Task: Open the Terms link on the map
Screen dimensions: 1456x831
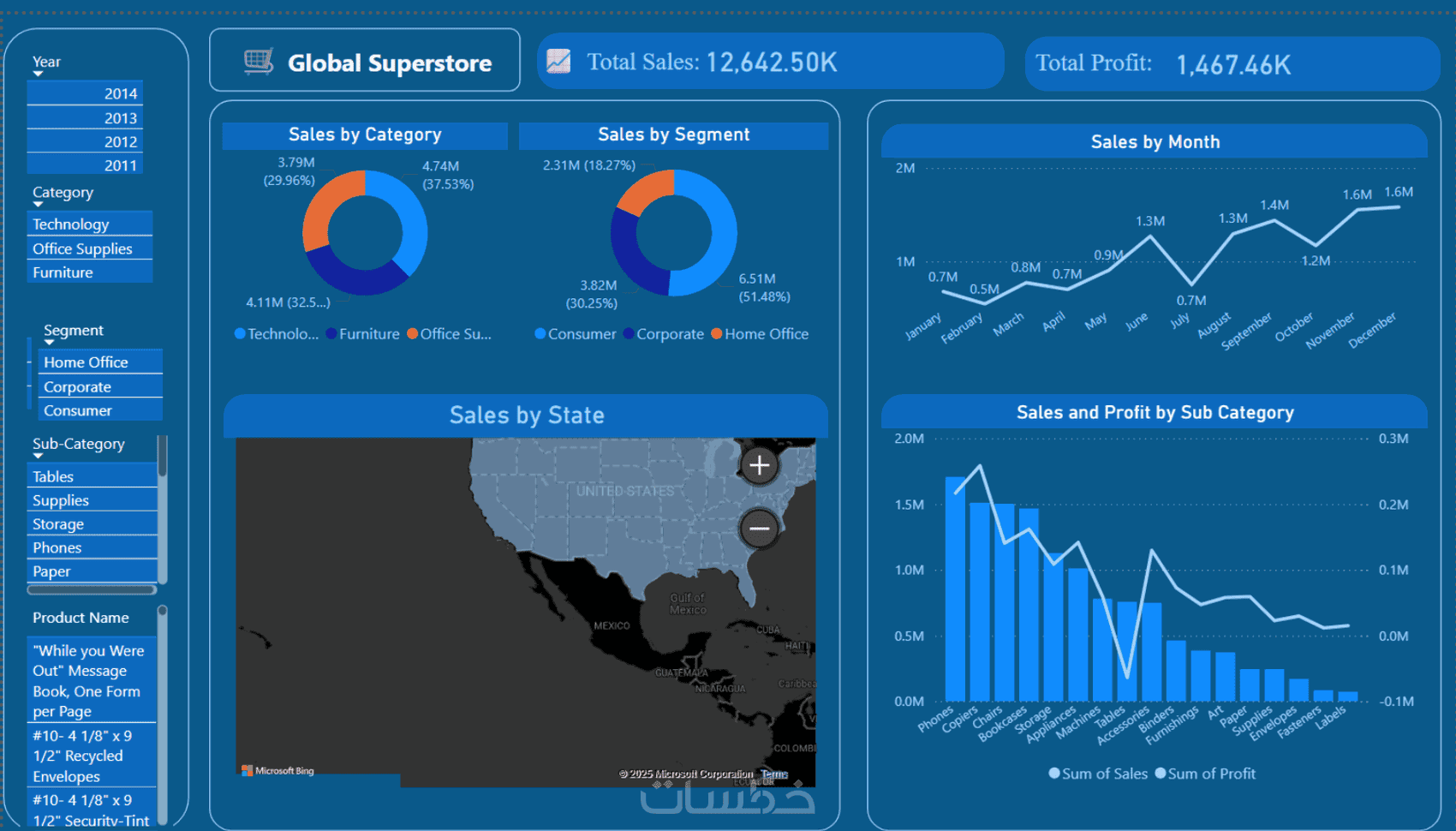Action: pyautogui.click(x=774, y=774)
